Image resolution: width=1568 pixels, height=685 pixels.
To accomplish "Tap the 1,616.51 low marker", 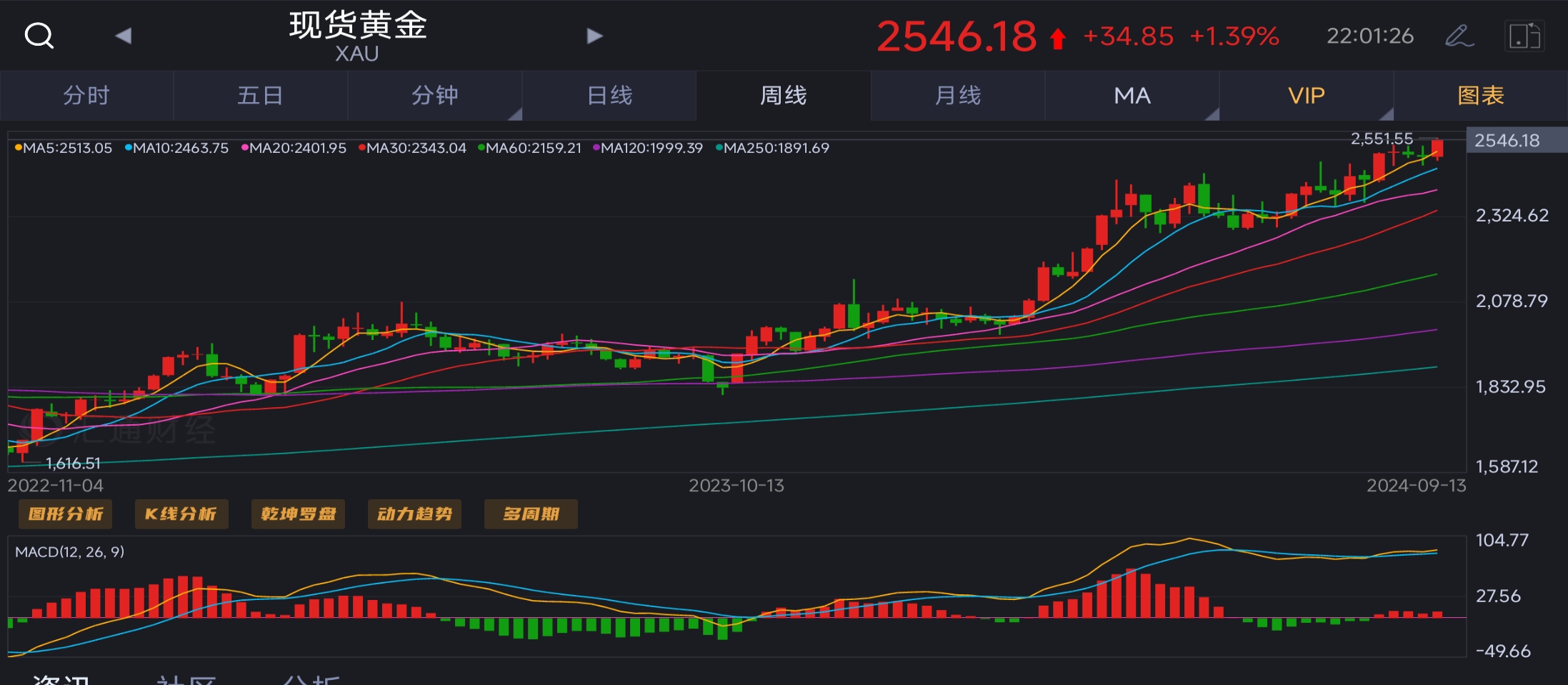I will coord(73,464).
